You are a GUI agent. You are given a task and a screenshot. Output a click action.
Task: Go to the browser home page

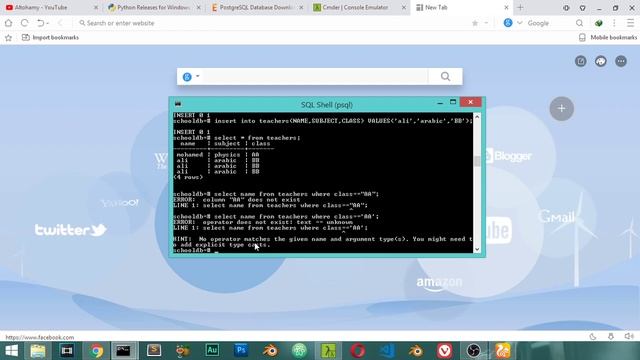pos(8,23)
